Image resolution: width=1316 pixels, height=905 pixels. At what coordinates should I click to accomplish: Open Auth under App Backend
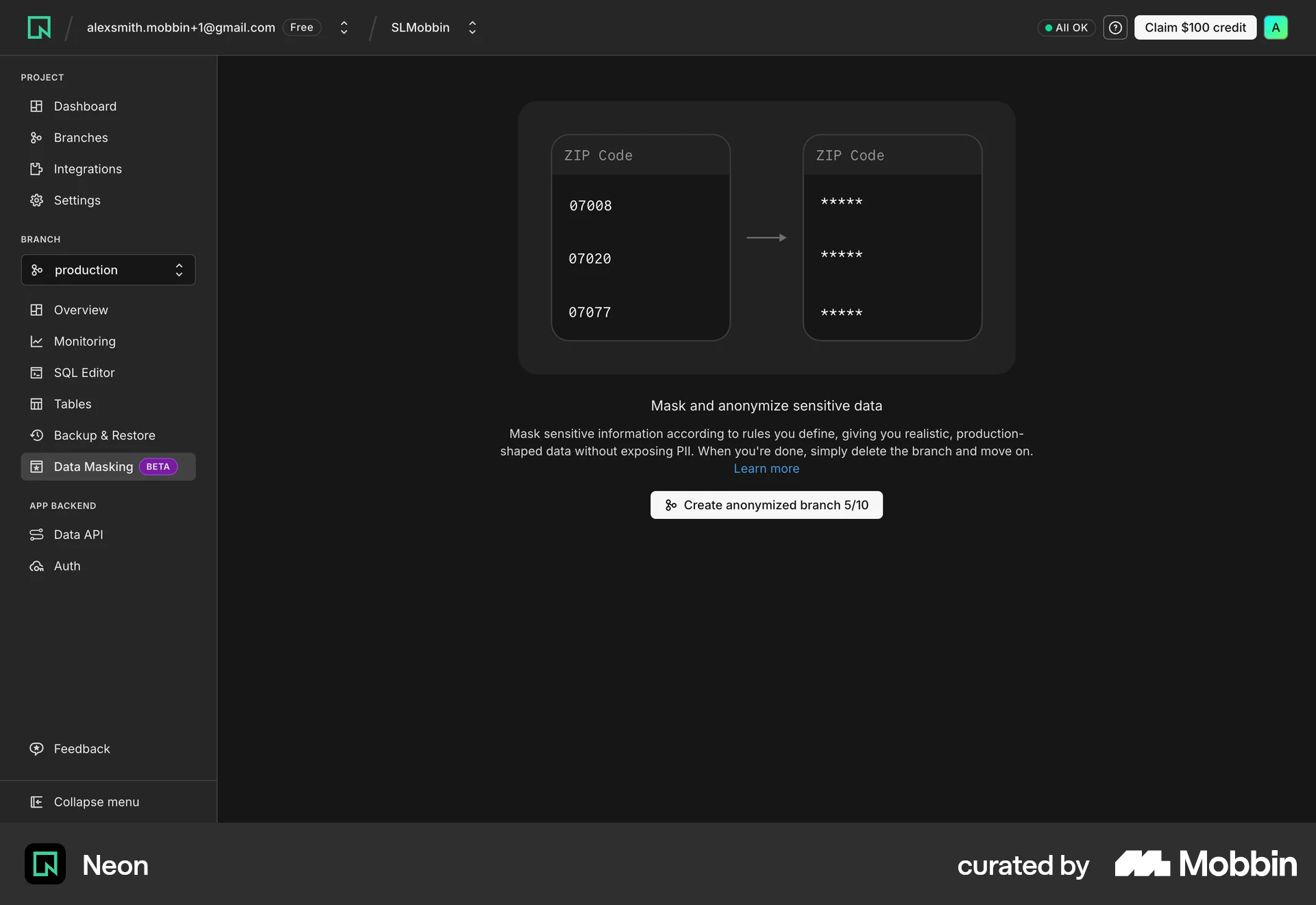(x=108, y=566)
